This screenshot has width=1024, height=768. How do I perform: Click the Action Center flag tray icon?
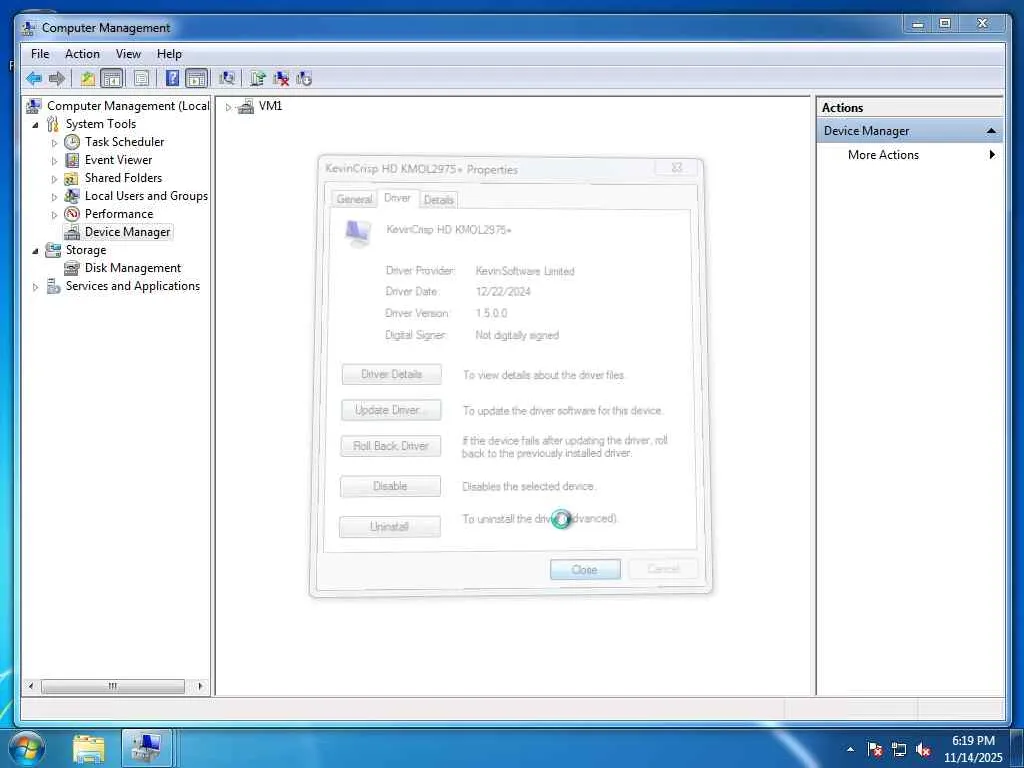tap(875, 749)
